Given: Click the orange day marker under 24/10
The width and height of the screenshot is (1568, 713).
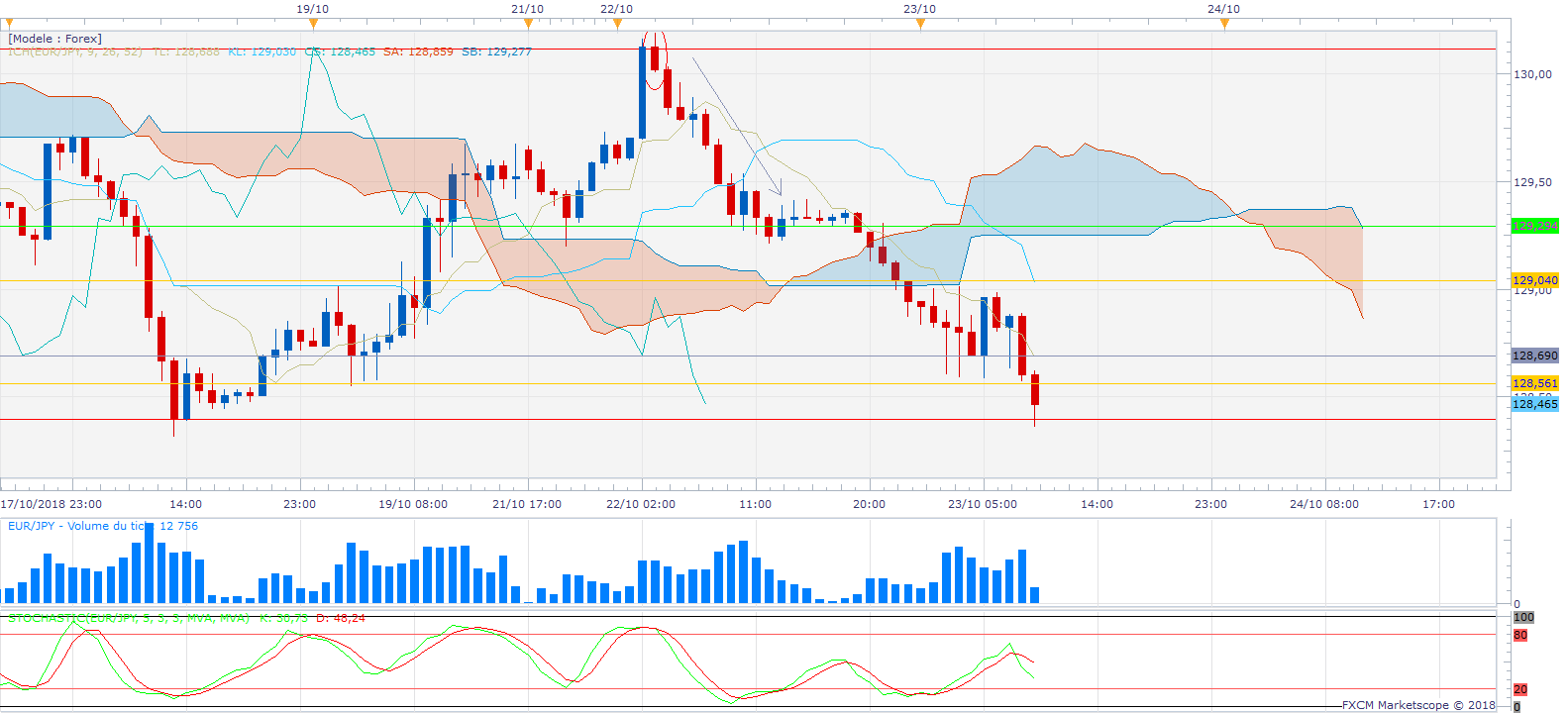Looking at the screenshot, I should pyautogui.click(x=1224, y=23).
